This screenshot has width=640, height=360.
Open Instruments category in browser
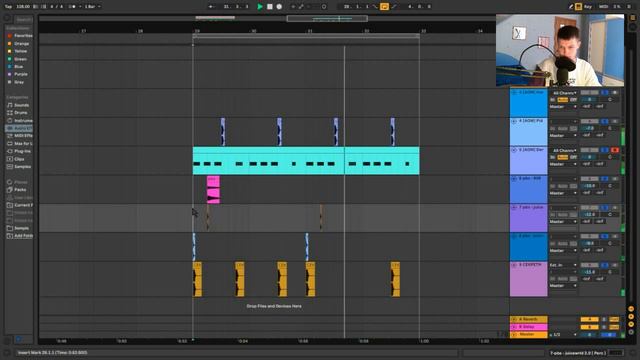[20, 121]
